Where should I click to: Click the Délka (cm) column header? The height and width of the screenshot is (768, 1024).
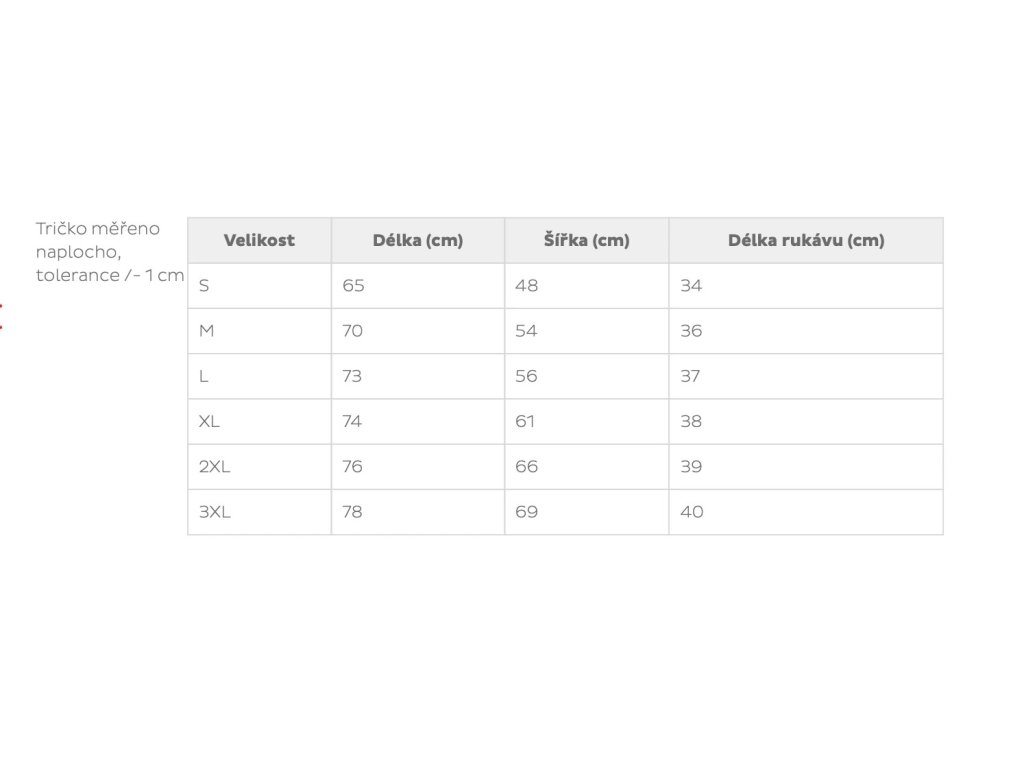418,240
